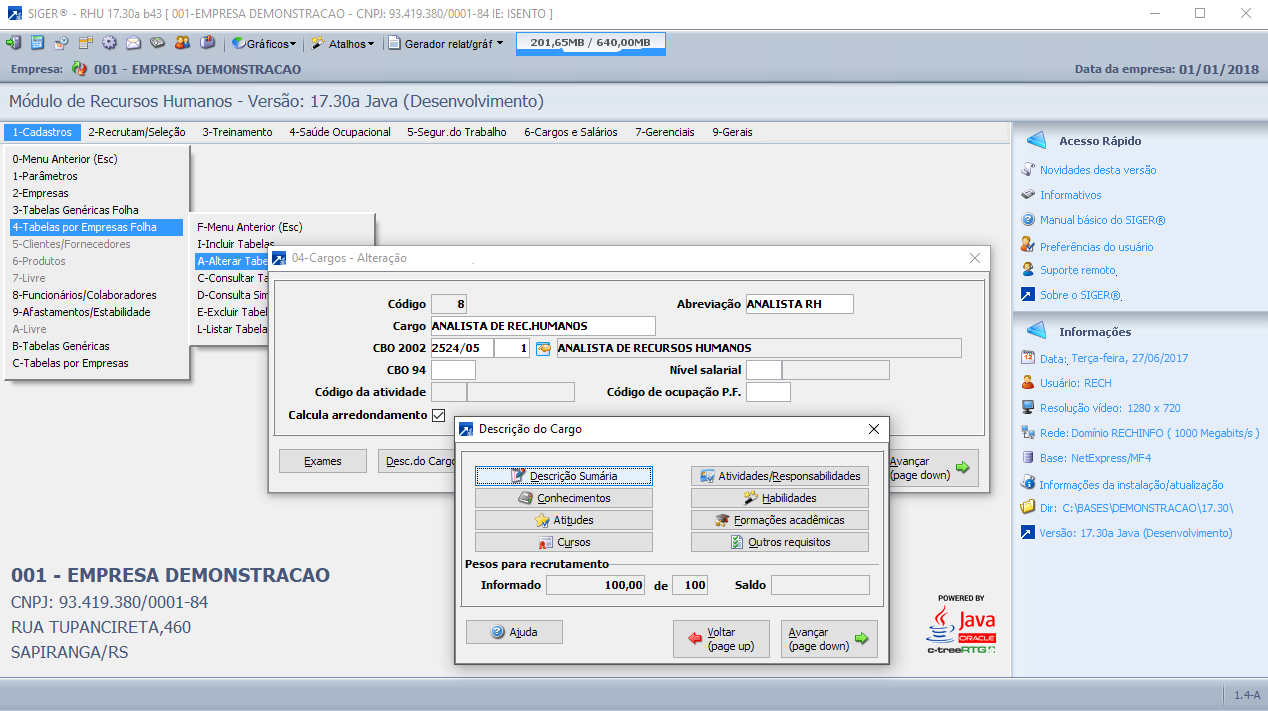The image size is (1268, 711).
Task: Click the installation info icon
Action: point(1027,483)
